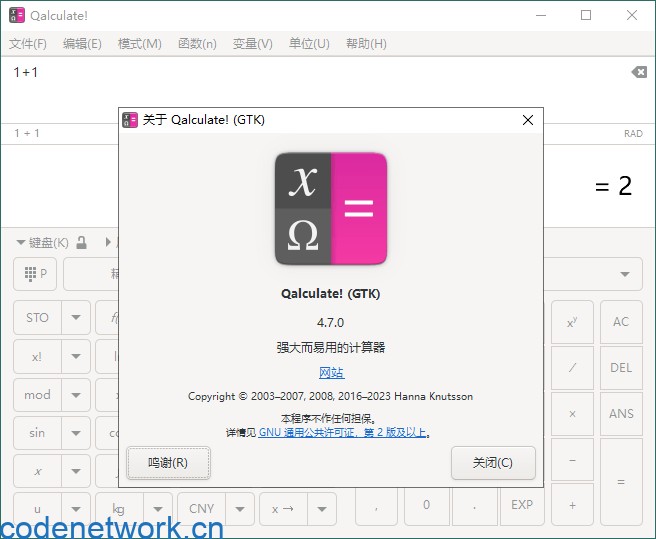Expand the x! dropdown arrow

click(x=76, y=357)
